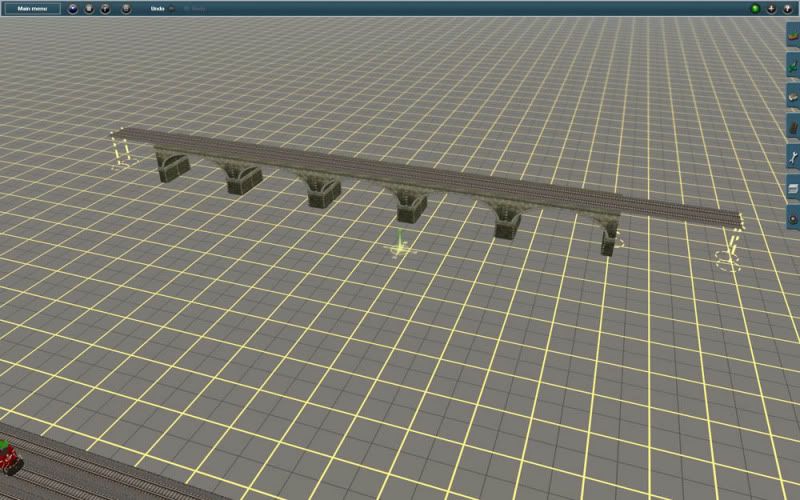Open the Tools tab with wrench icon
This screenshot has height=500, width=800.
coord(793,157)
